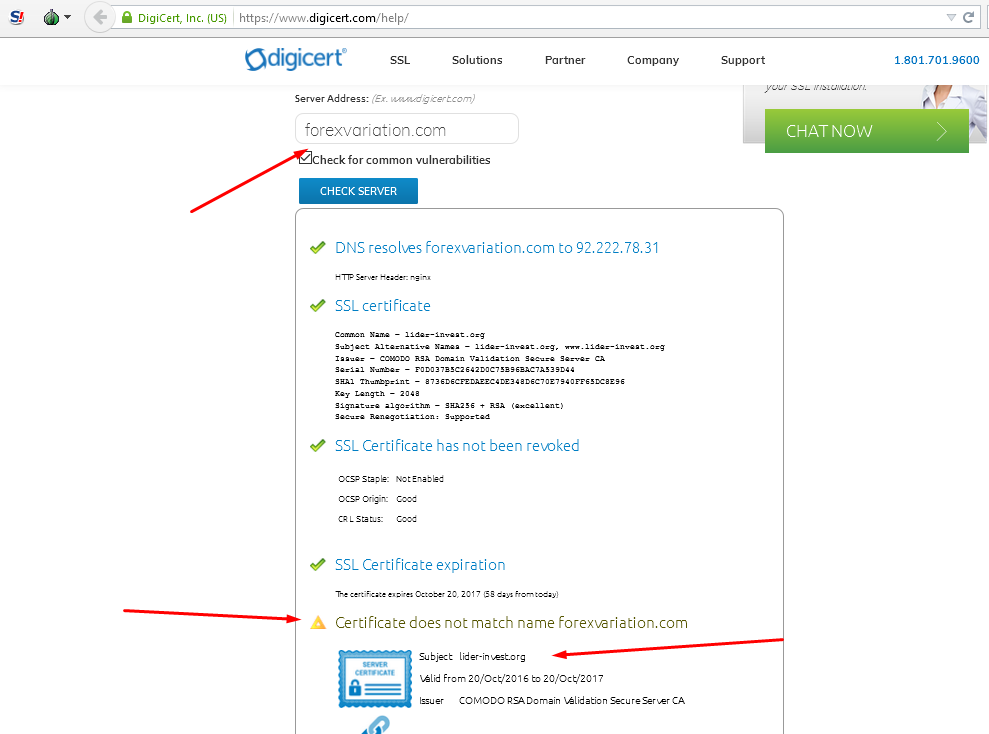Viewport: 989px width, 734px height.
Task: Click the yellow warning triangle icon
Action: coord(318,623)
